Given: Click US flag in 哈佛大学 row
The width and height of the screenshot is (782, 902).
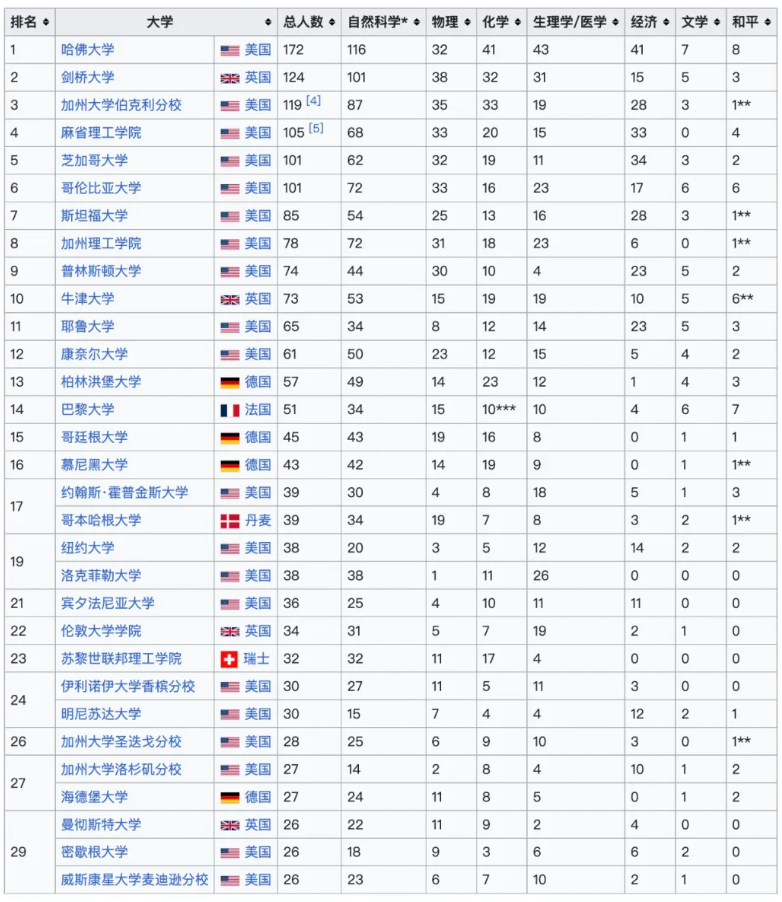Looking at the screenshot, I should 230,51.
